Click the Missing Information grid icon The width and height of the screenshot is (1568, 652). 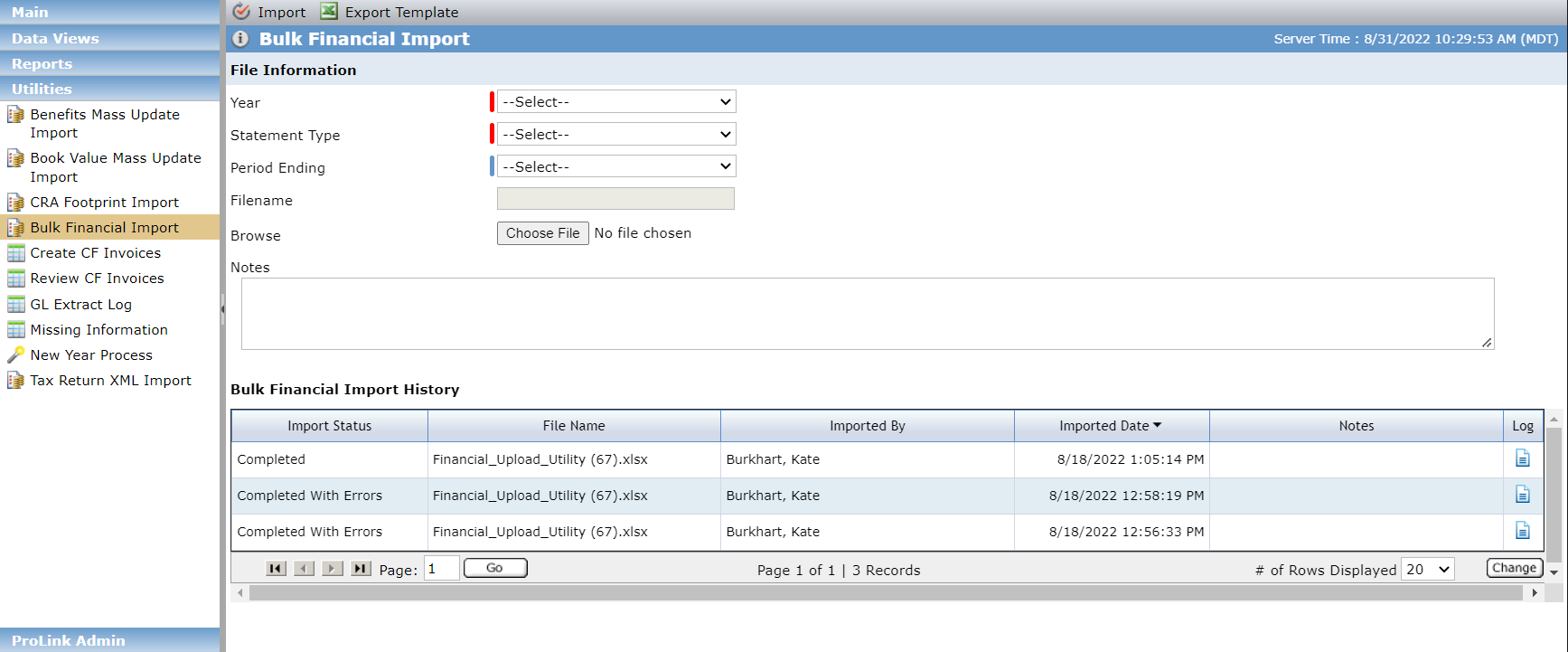(16, 330)
